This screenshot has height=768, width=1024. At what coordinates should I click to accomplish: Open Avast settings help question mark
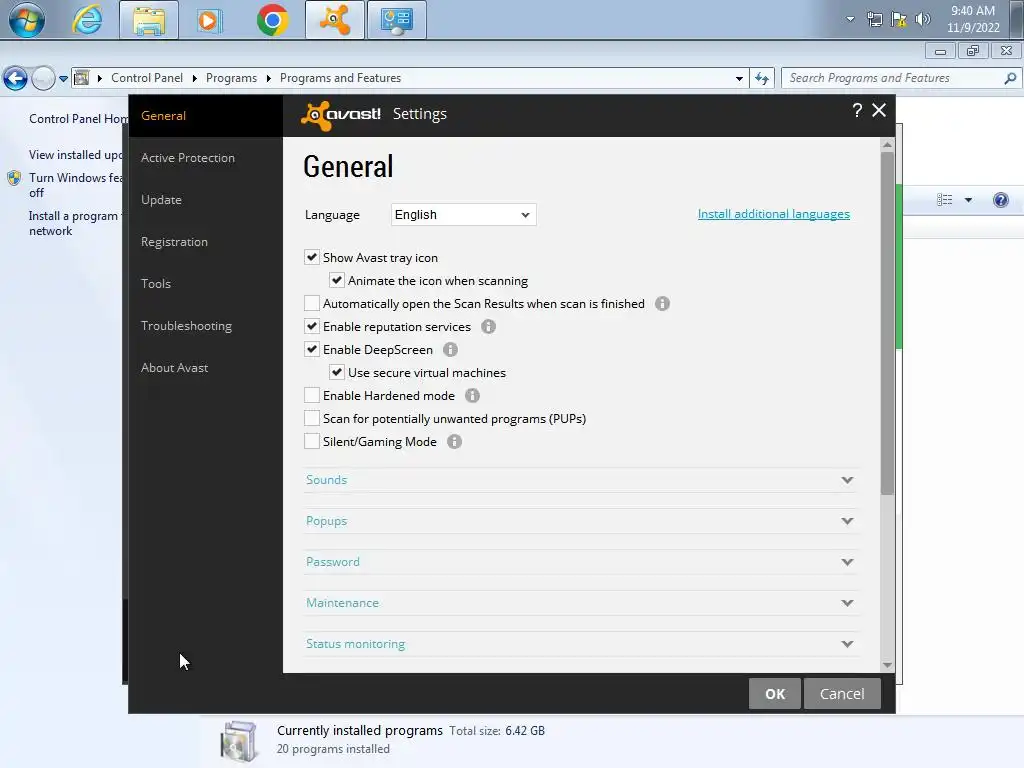pos(857,110)
